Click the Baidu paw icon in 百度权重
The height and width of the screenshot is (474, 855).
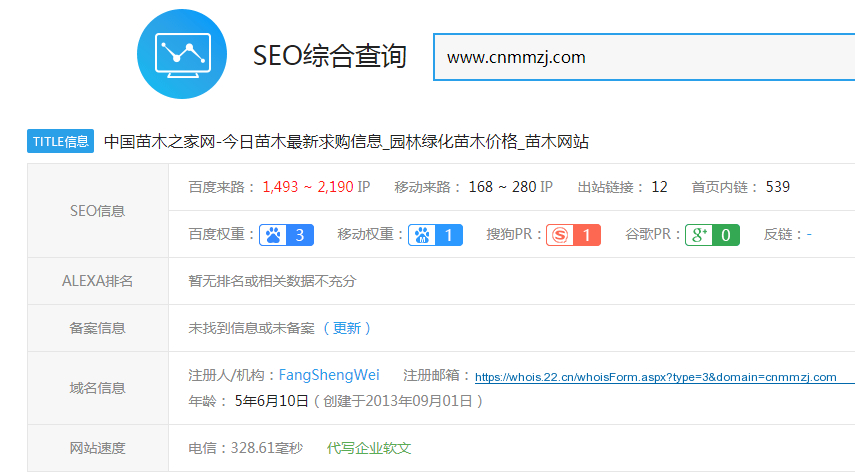point(273,235)
